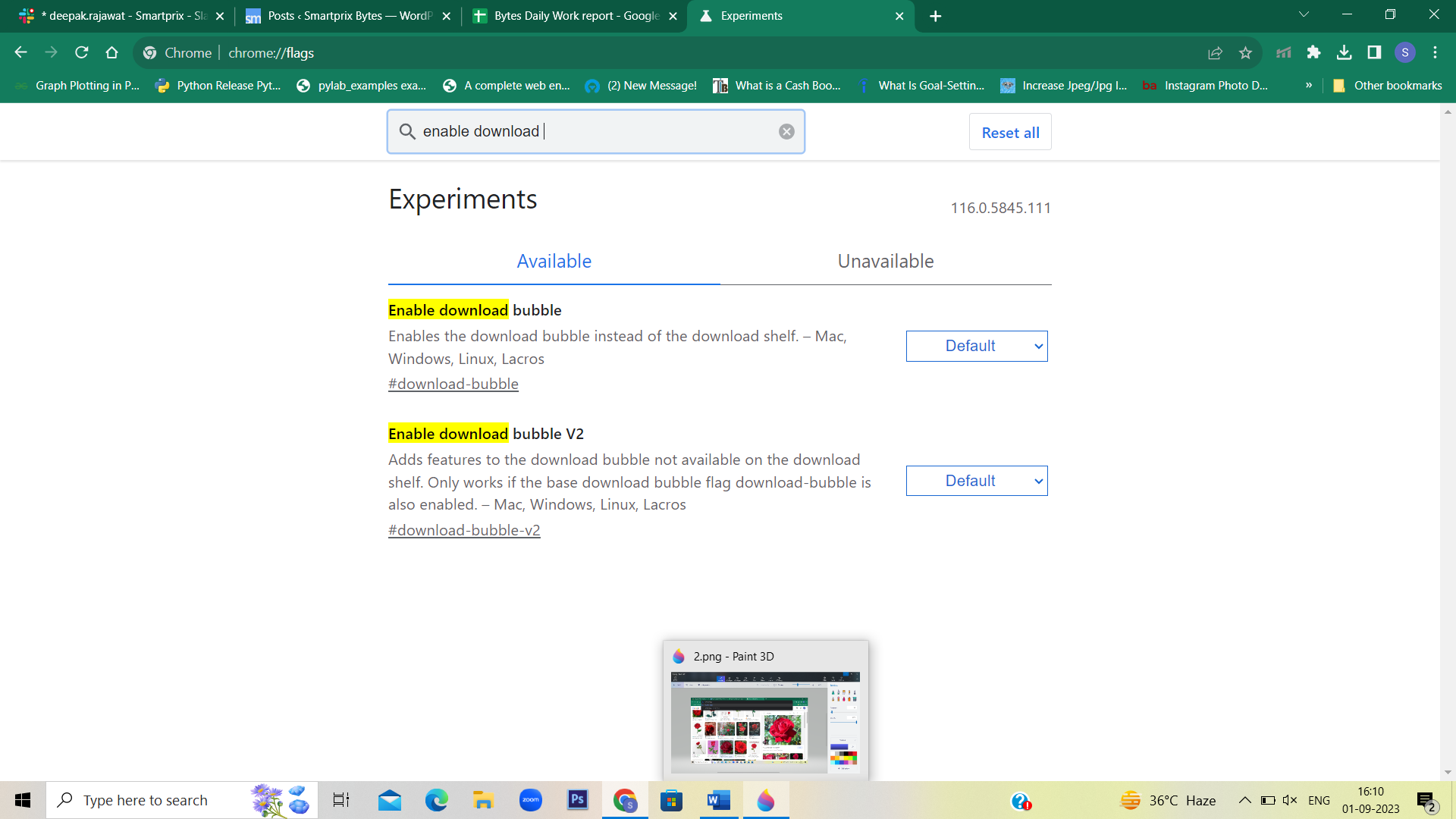The image size is (1456, 819).
Task: Click the #download-bubble-v2 link
Action: coord(465,529)
